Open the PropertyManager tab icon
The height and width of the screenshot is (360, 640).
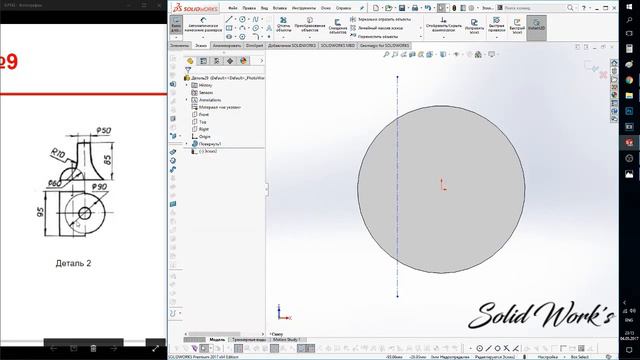[203, 61]
